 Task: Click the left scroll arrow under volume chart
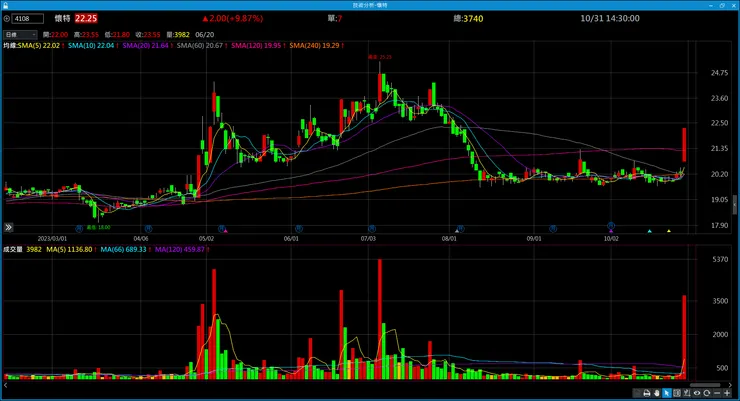click(x=5, y=385)
